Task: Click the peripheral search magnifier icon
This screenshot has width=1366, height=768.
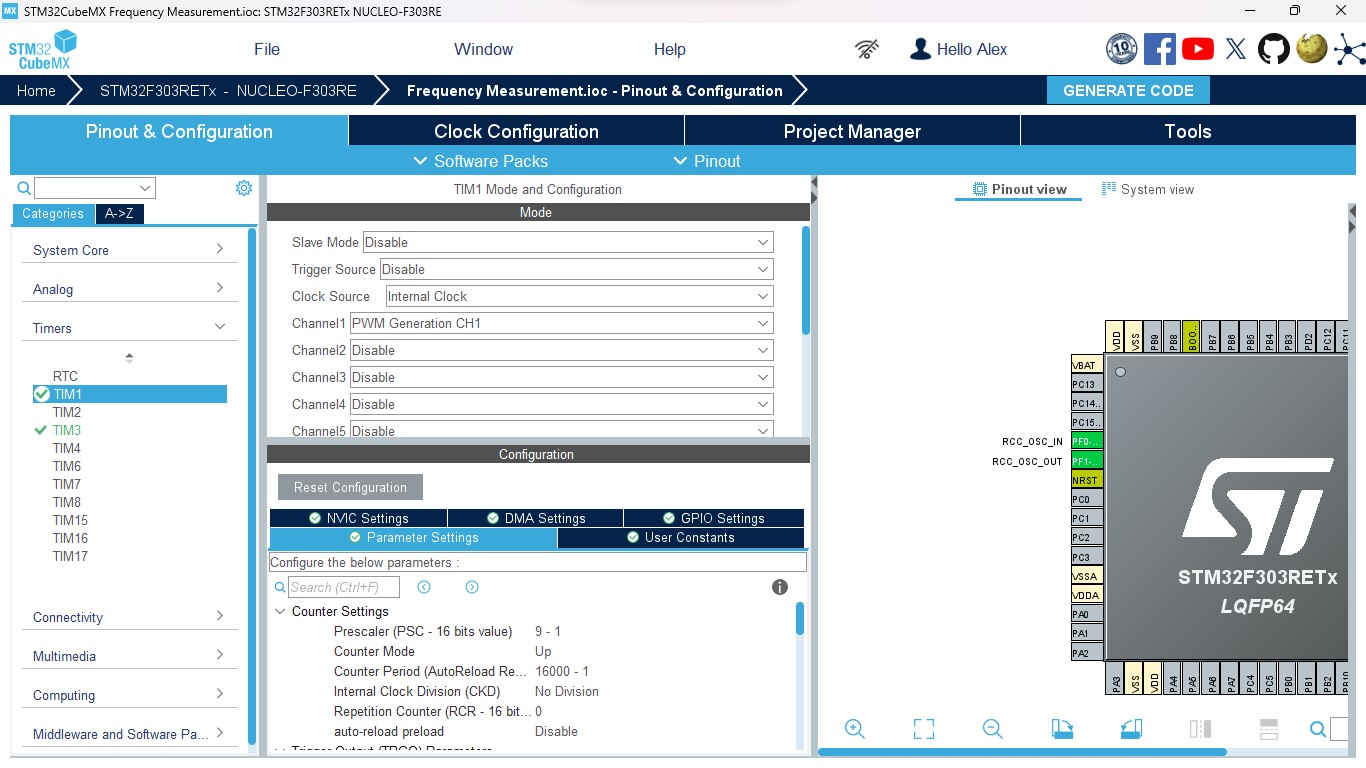Action: (x=24, y=188)
